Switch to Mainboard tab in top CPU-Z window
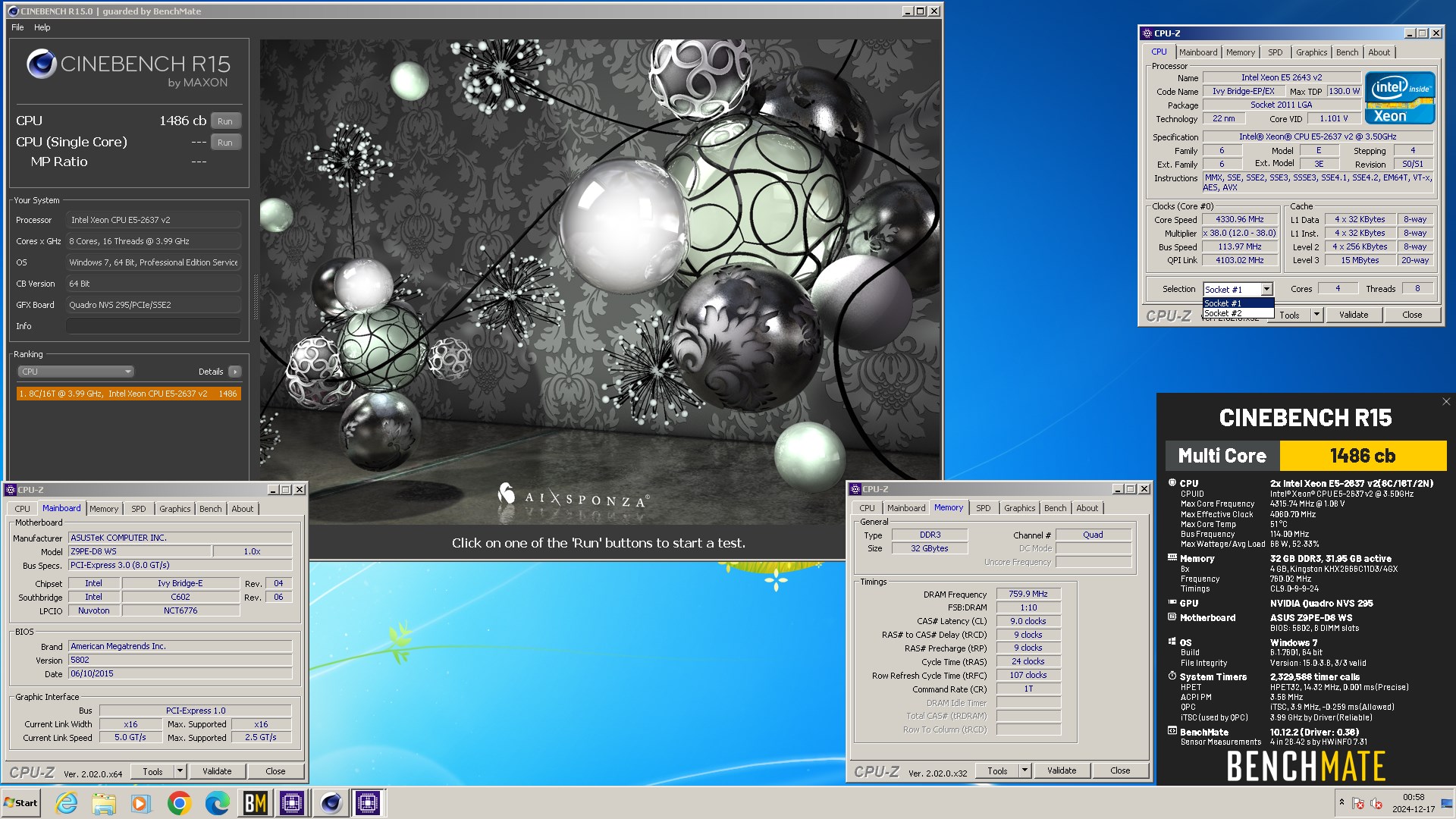Screen dimensions: 1456x819 1198,52
